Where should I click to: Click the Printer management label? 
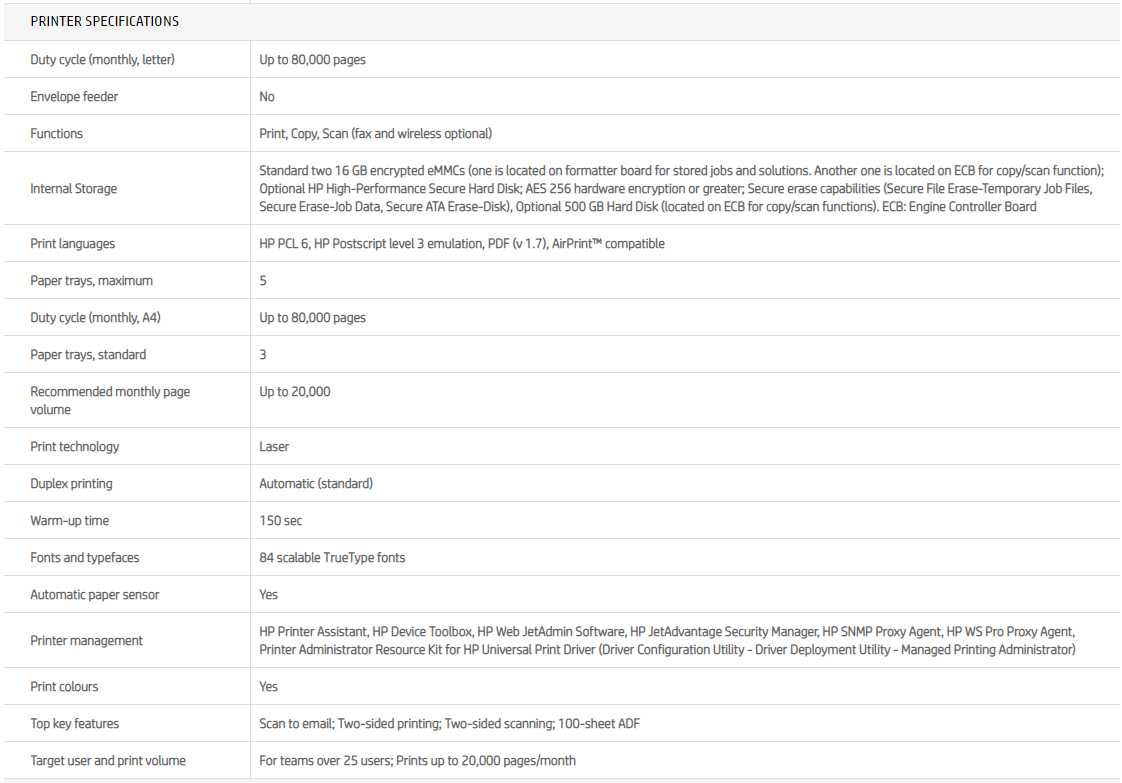click(86, 641)
